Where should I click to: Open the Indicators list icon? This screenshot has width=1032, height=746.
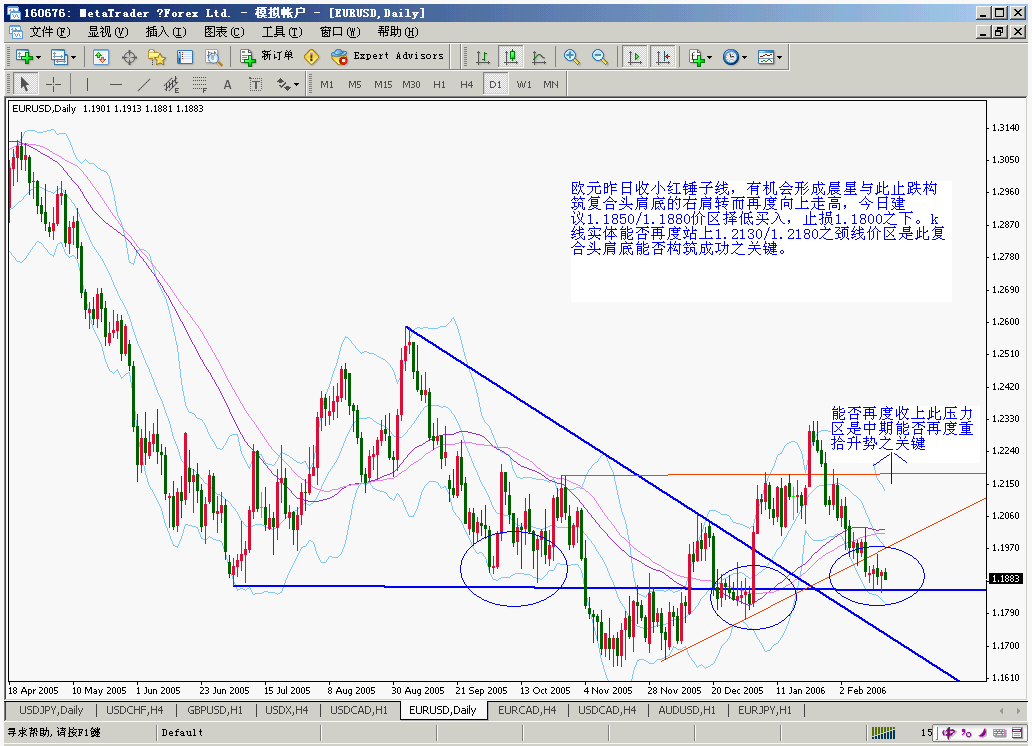coord(696,57)
